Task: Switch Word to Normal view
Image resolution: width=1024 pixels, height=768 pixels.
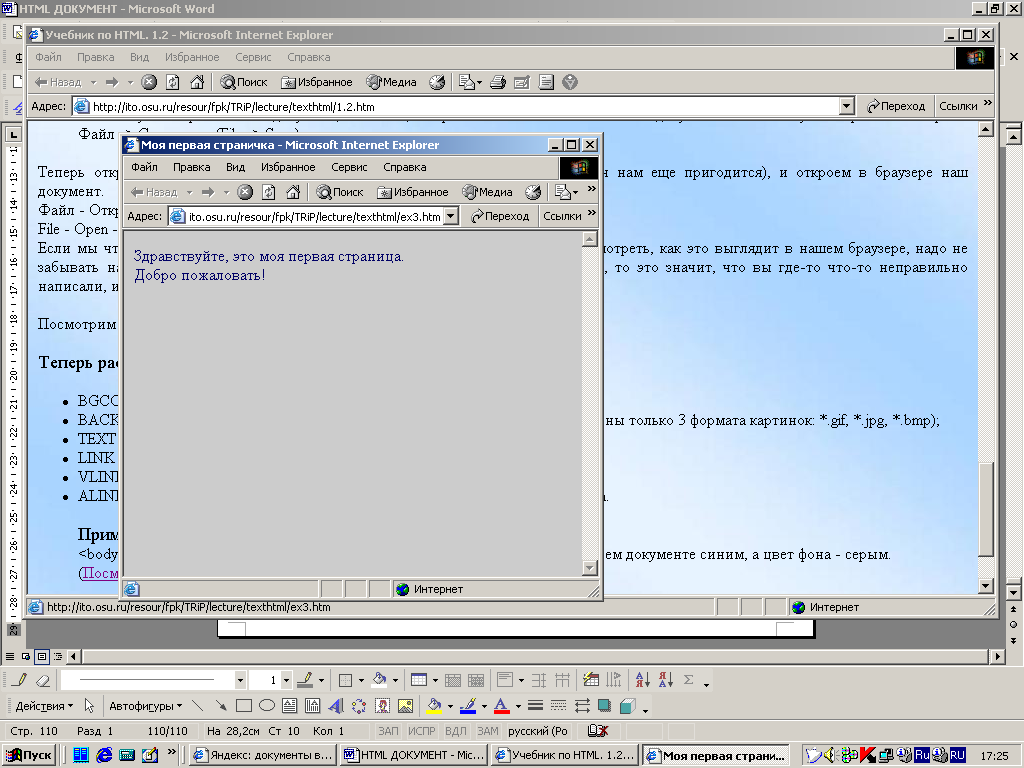Action: [x=10, y=656]
